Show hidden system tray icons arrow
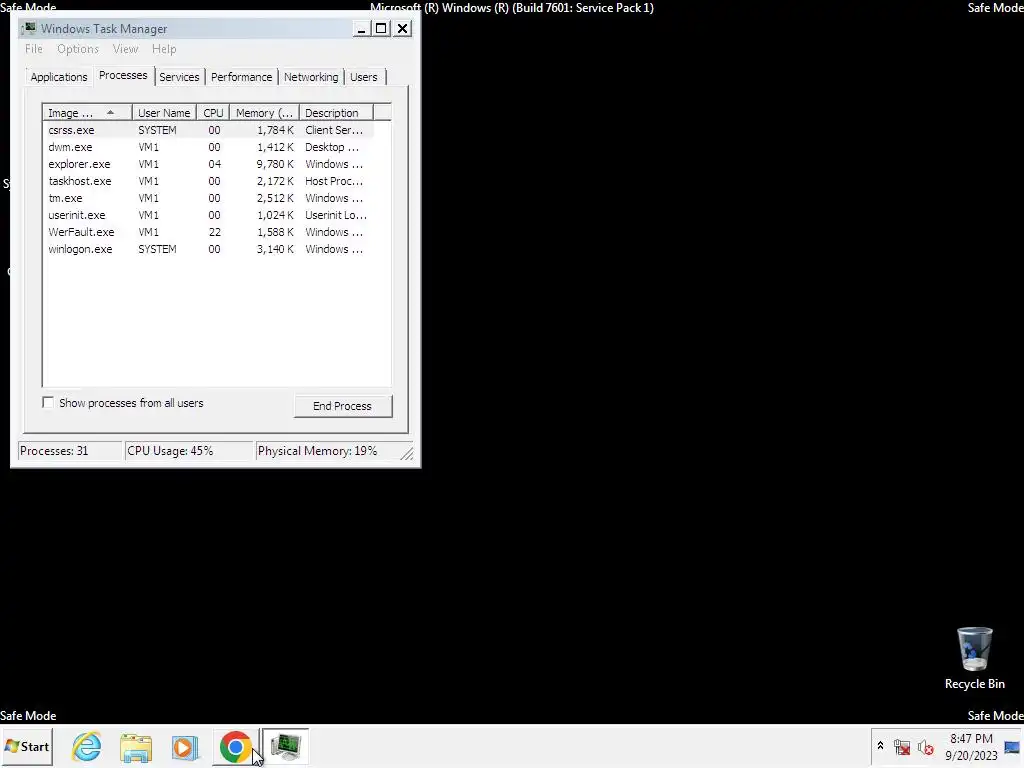 (880, 746)
